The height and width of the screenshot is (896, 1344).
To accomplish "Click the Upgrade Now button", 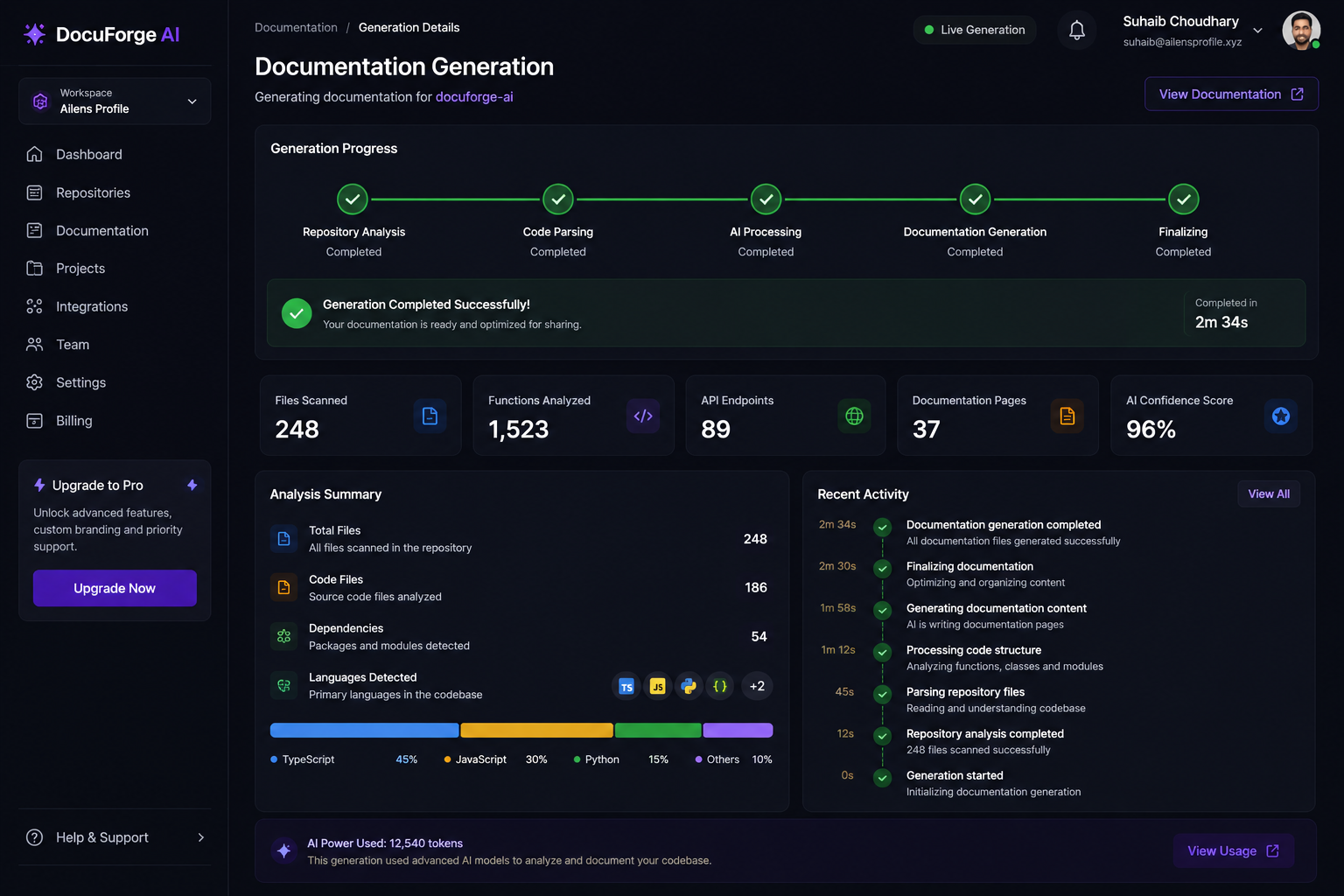I will pyautogui.click(x=115, y=588).
